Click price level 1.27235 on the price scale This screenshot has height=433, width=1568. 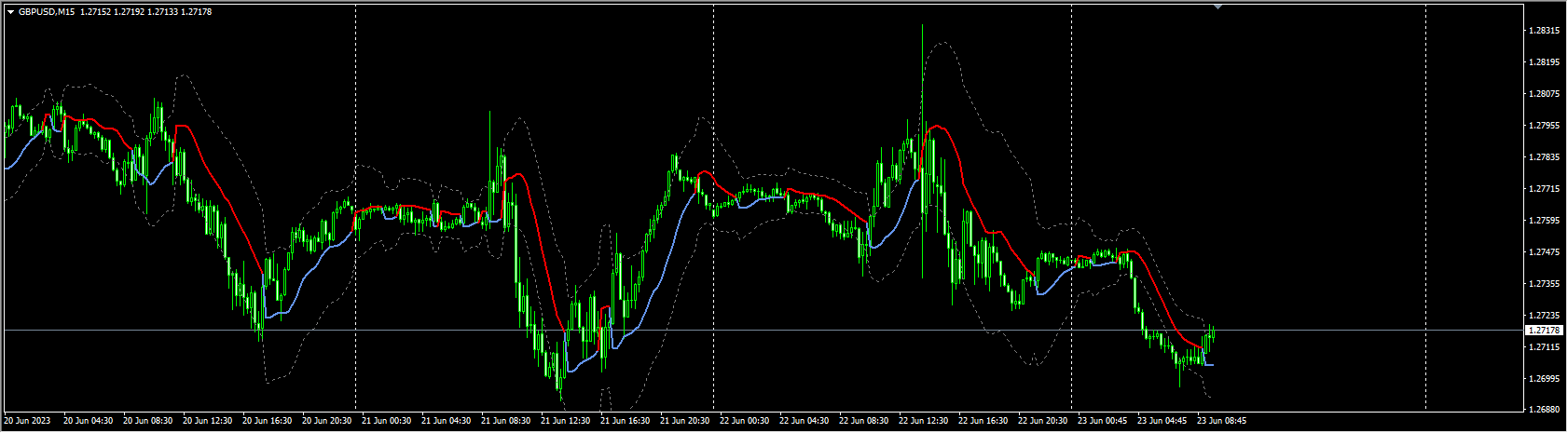(1545, 316)
